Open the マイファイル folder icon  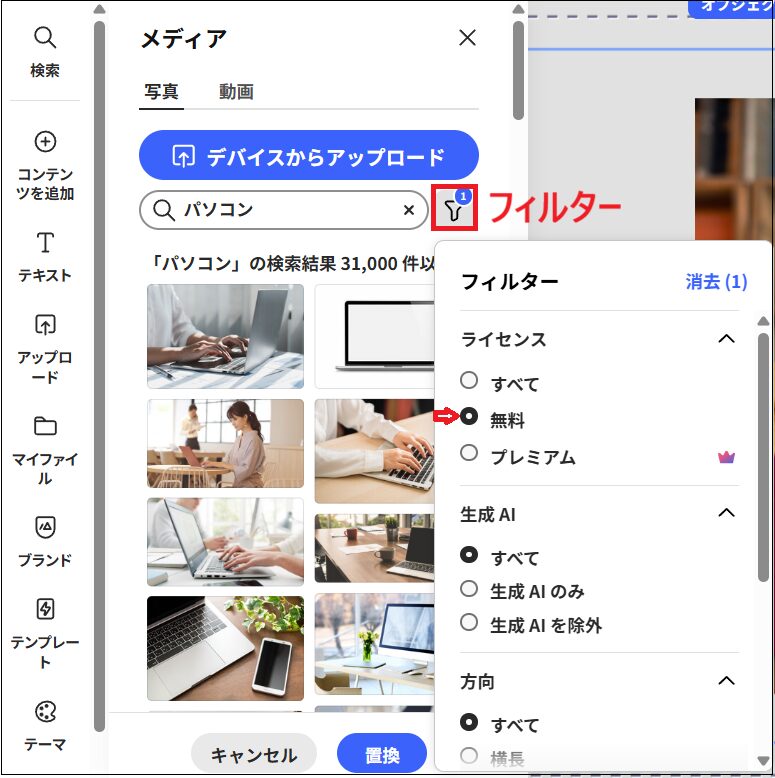[x=45, y=426]
